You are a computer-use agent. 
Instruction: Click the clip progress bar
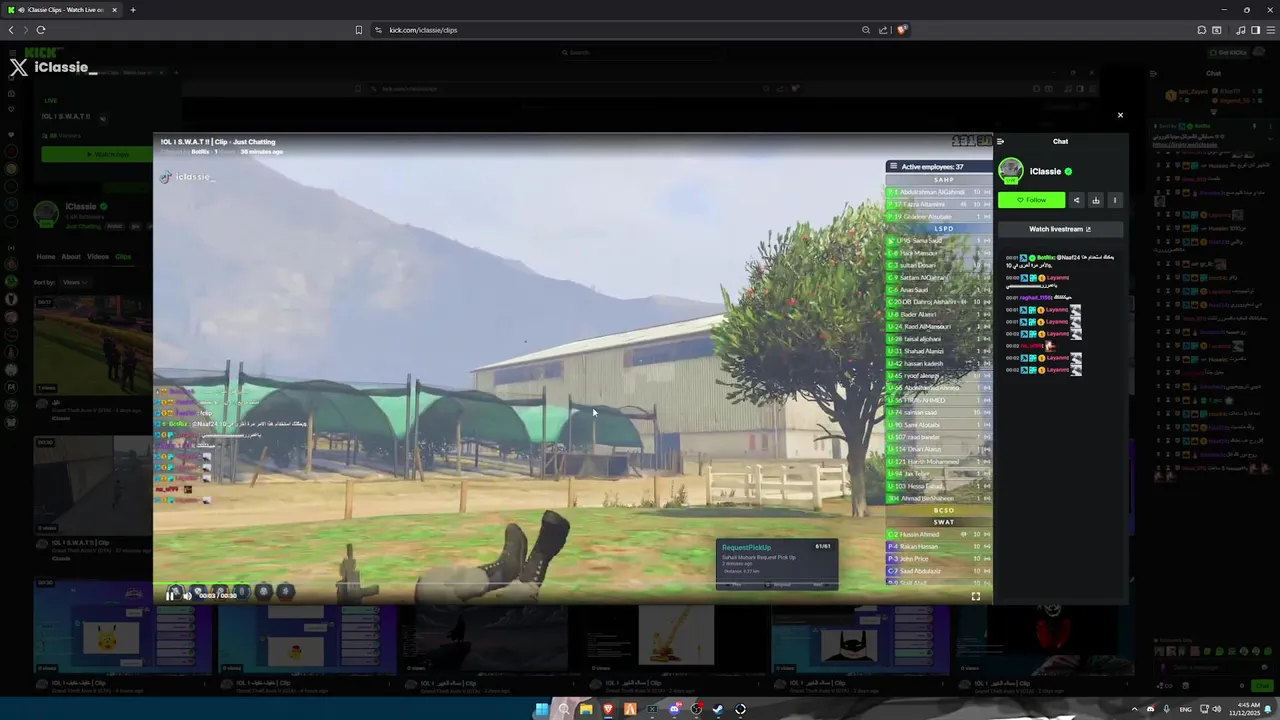[x=572, y=584]
